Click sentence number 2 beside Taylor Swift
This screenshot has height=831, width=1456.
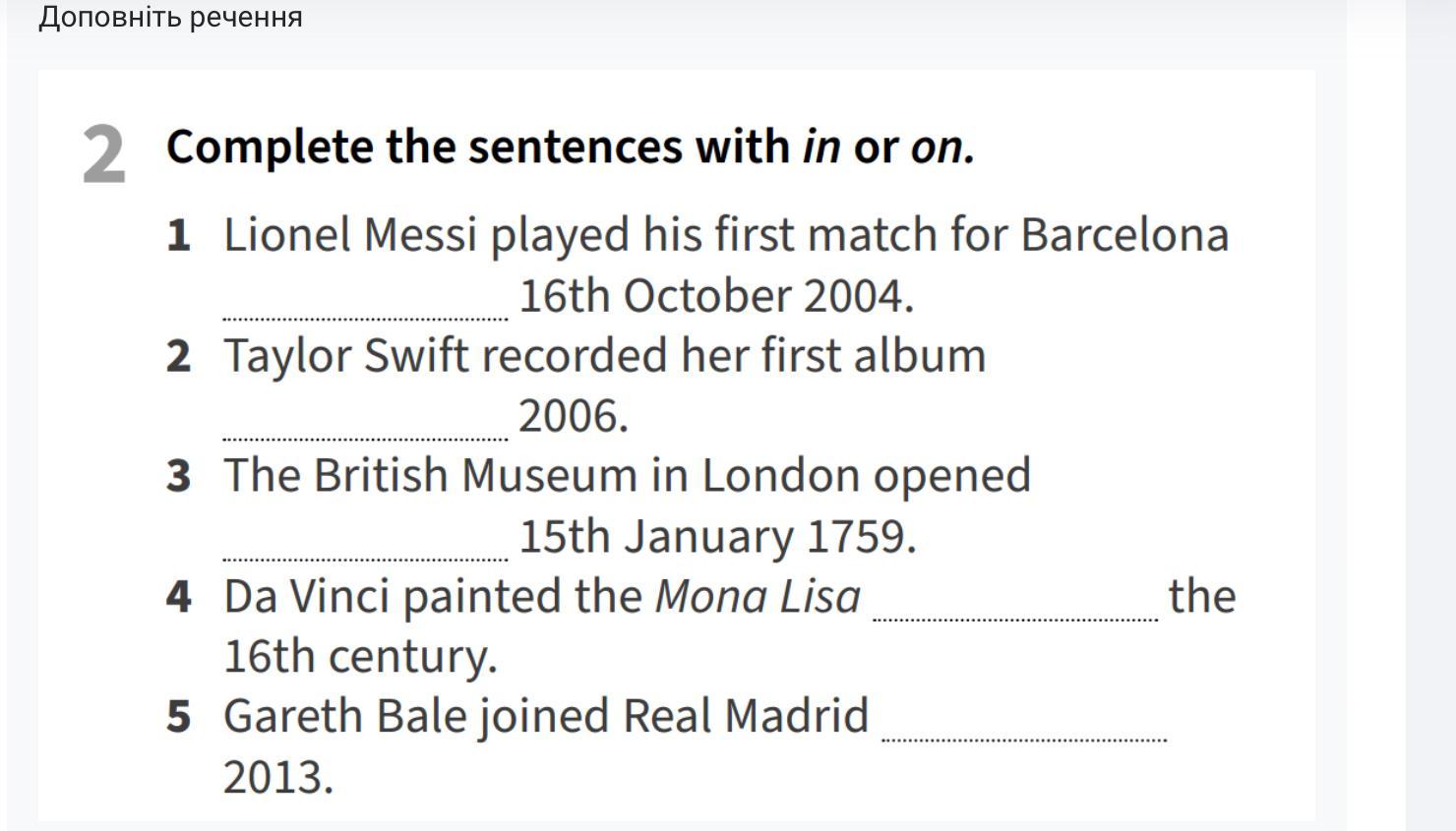coord(178,355)
